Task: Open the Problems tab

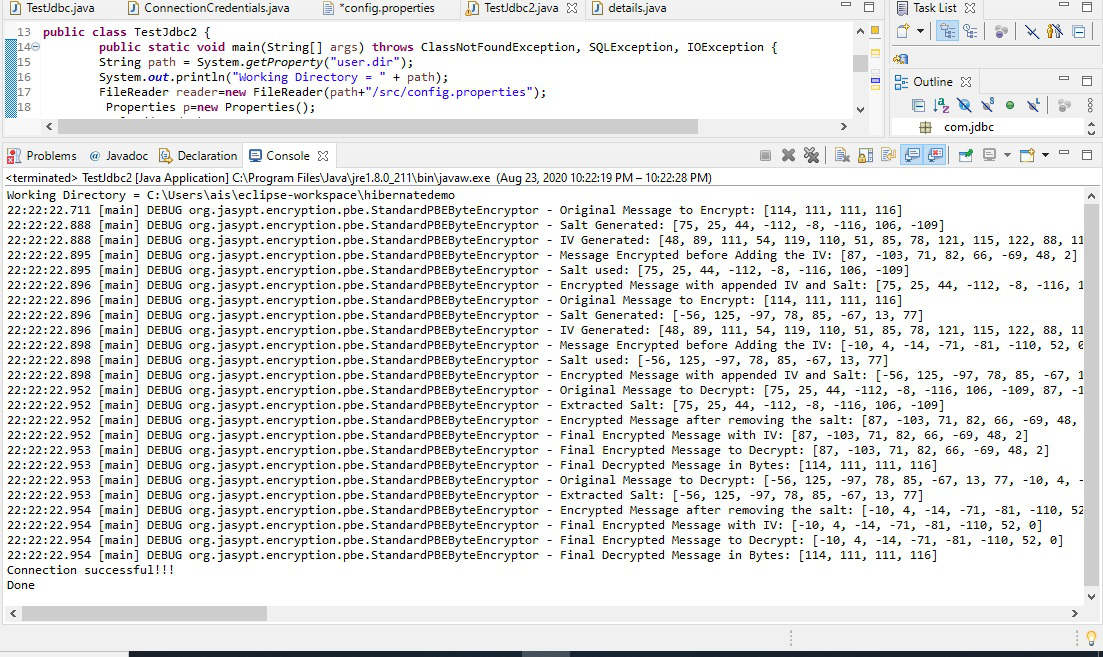Action: click(42, 156)
